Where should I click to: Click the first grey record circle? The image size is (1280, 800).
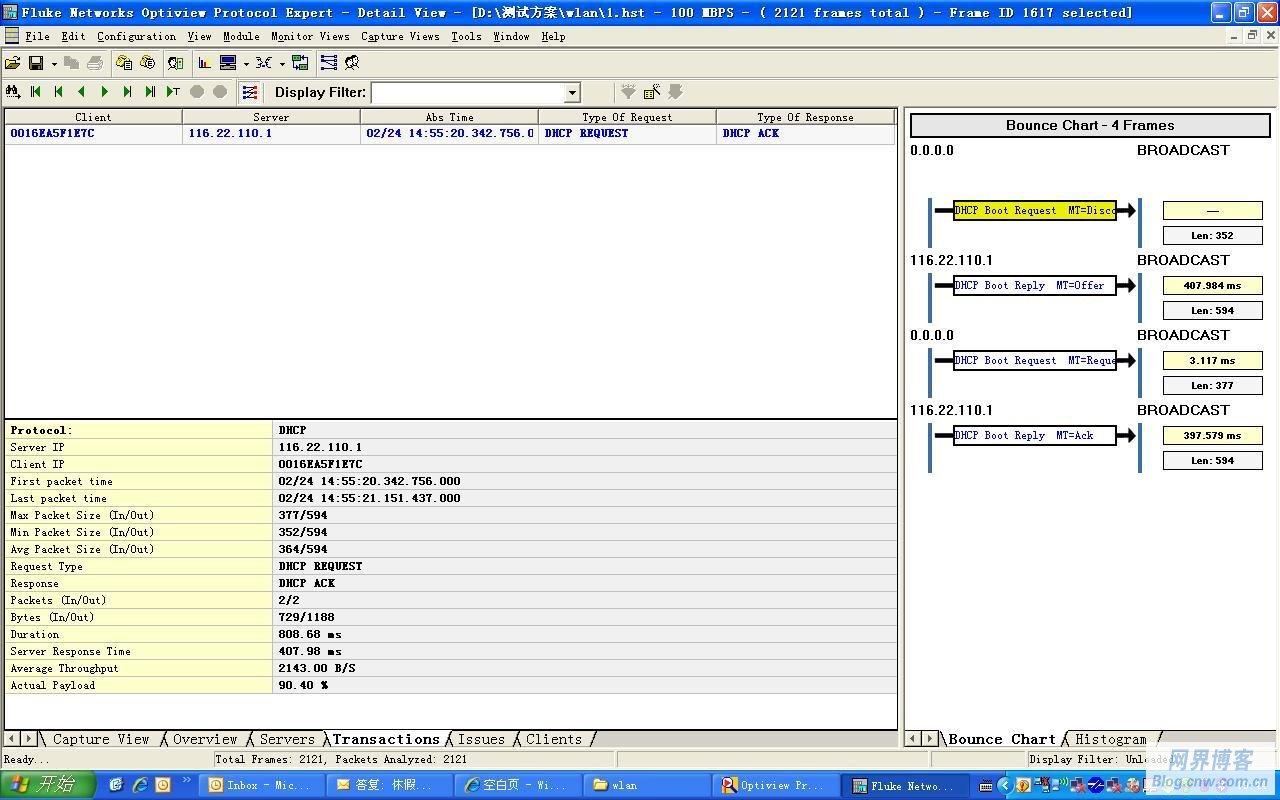click(197, 92)
